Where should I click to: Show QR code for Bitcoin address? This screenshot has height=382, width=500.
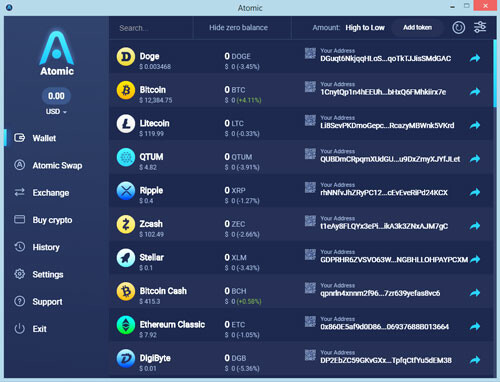(310, 87)
